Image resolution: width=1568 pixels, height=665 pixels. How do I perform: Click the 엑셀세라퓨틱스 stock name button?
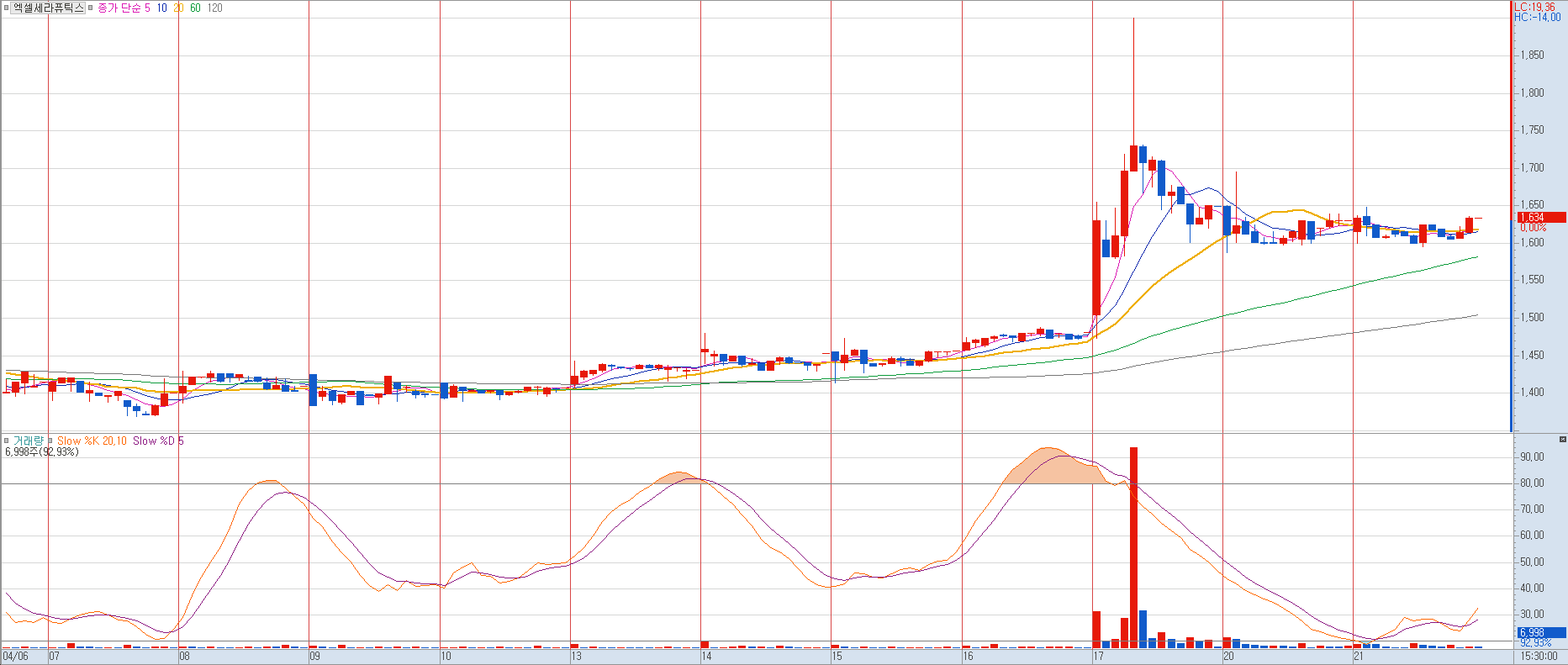(48, 8)
